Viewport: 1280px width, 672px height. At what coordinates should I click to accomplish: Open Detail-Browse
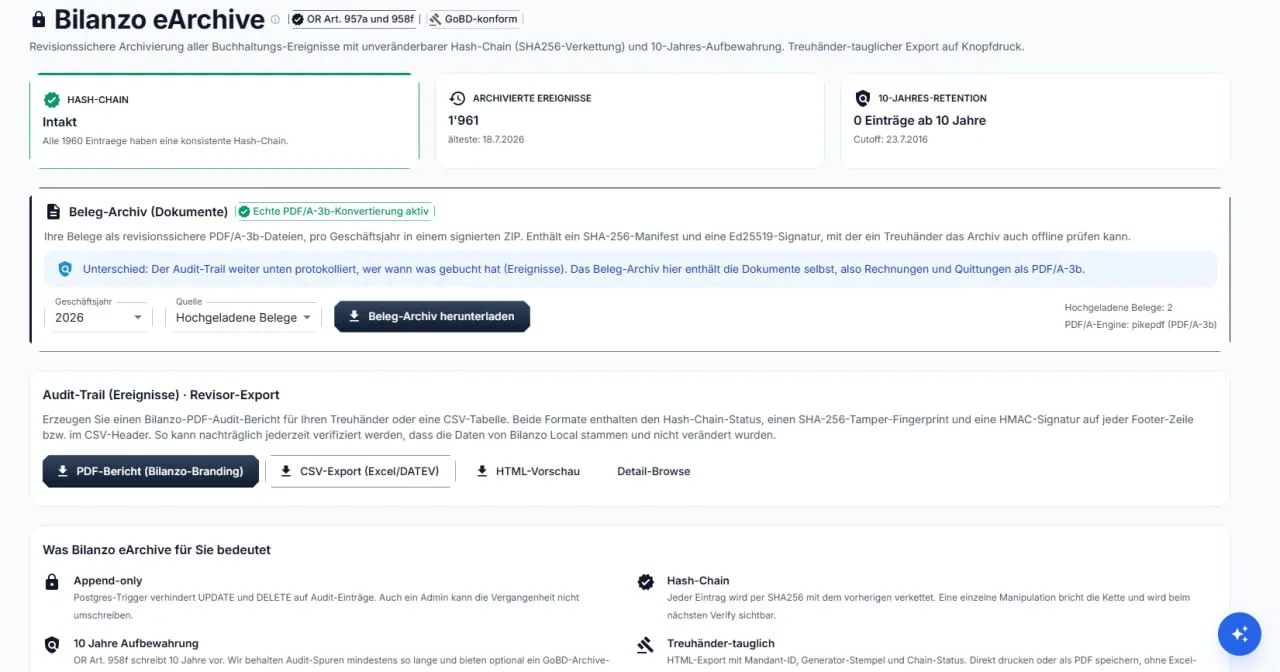point(654,471)
